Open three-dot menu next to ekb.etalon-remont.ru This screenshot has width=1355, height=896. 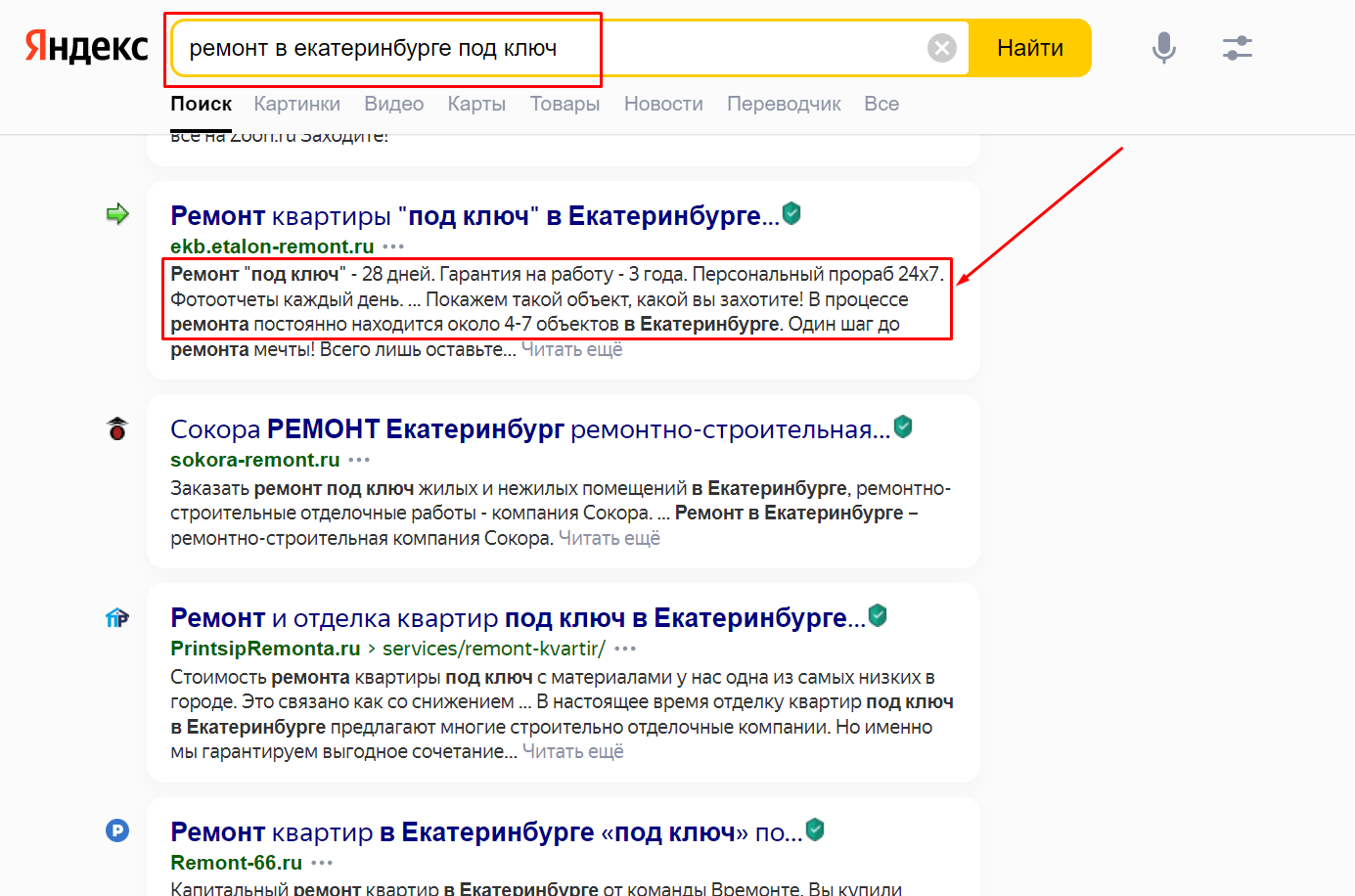click(393, 246)
